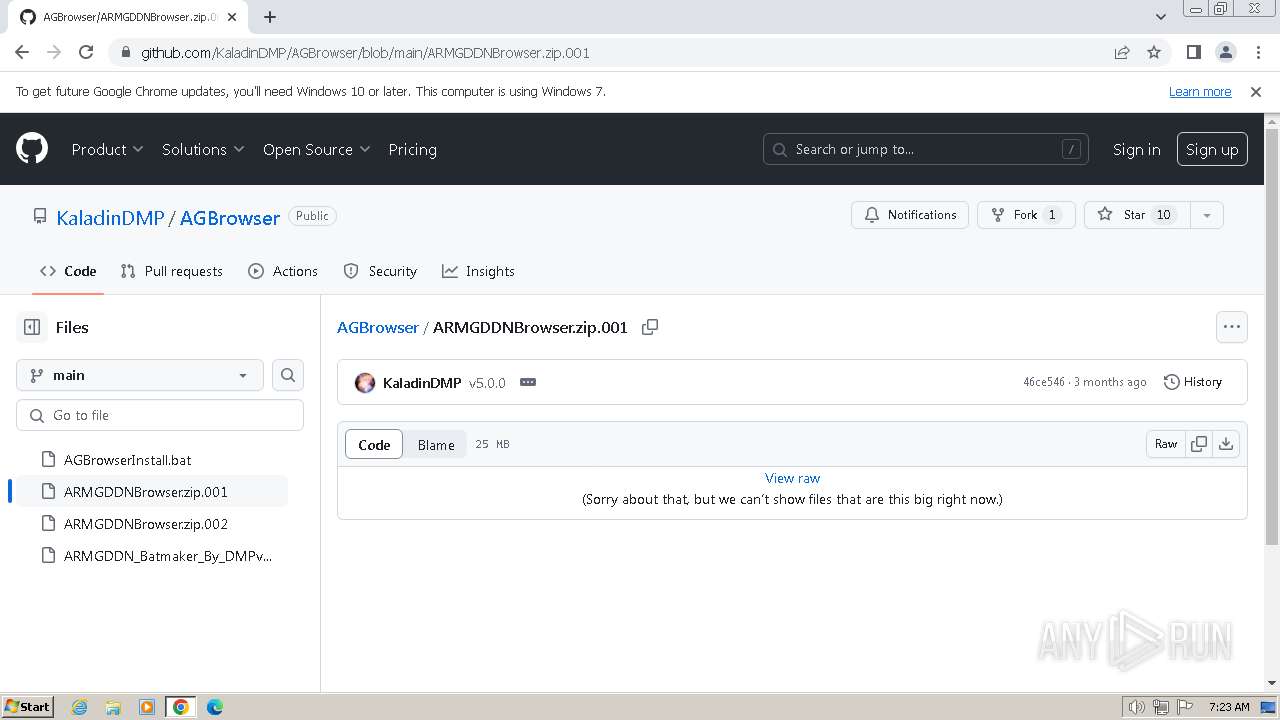Copy file path icon next to filename
The height and width of the screenshot is (720, 1280).
[650, 327]
